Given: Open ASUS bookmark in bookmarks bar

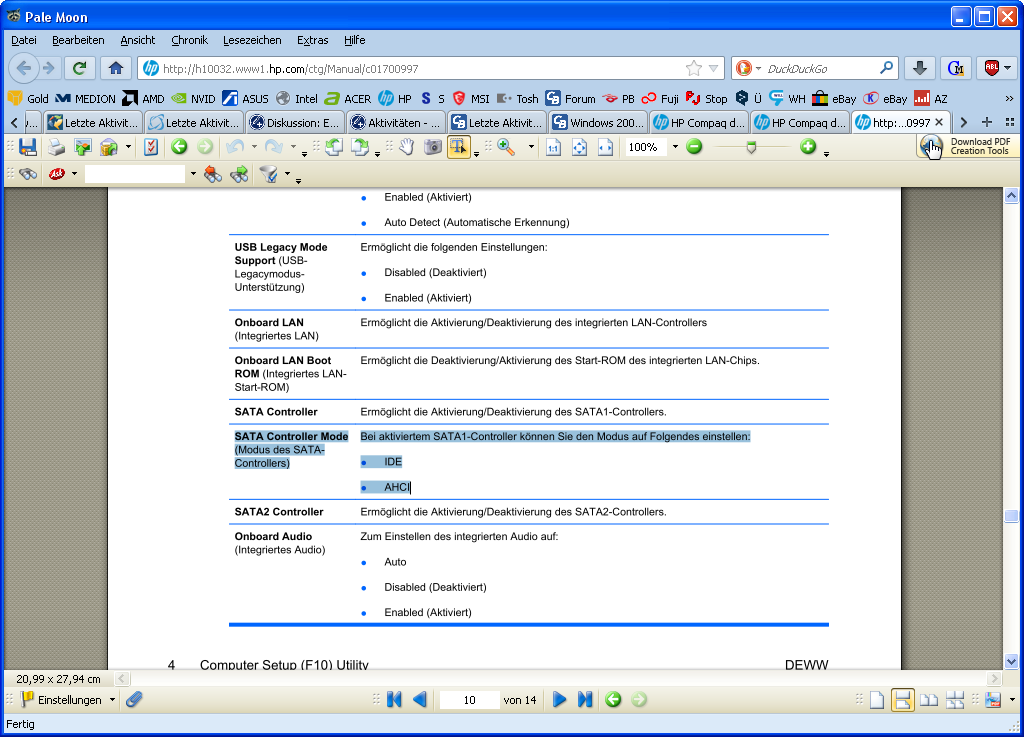Looking at the screenshot, I should (x=246, y=99).
